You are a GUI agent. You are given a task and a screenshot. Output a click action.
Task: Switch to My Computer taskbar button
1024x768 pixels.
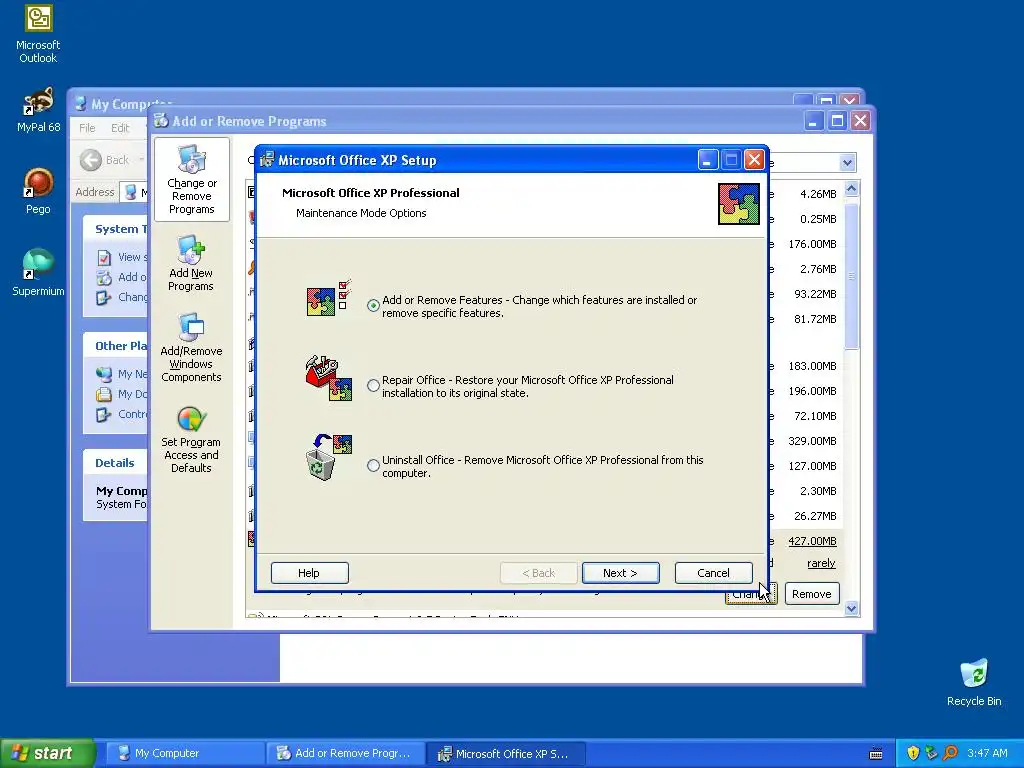184,754
